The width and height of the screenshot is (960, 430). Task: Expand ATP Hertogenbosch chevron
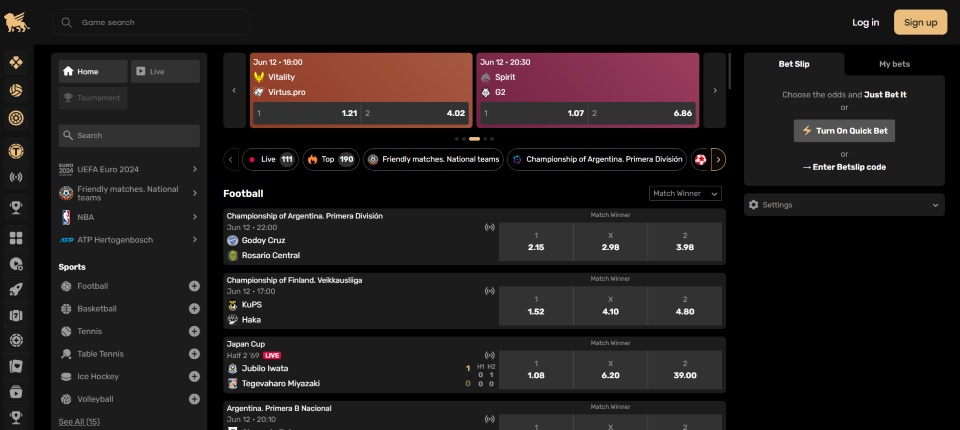[x=195, y=240]
